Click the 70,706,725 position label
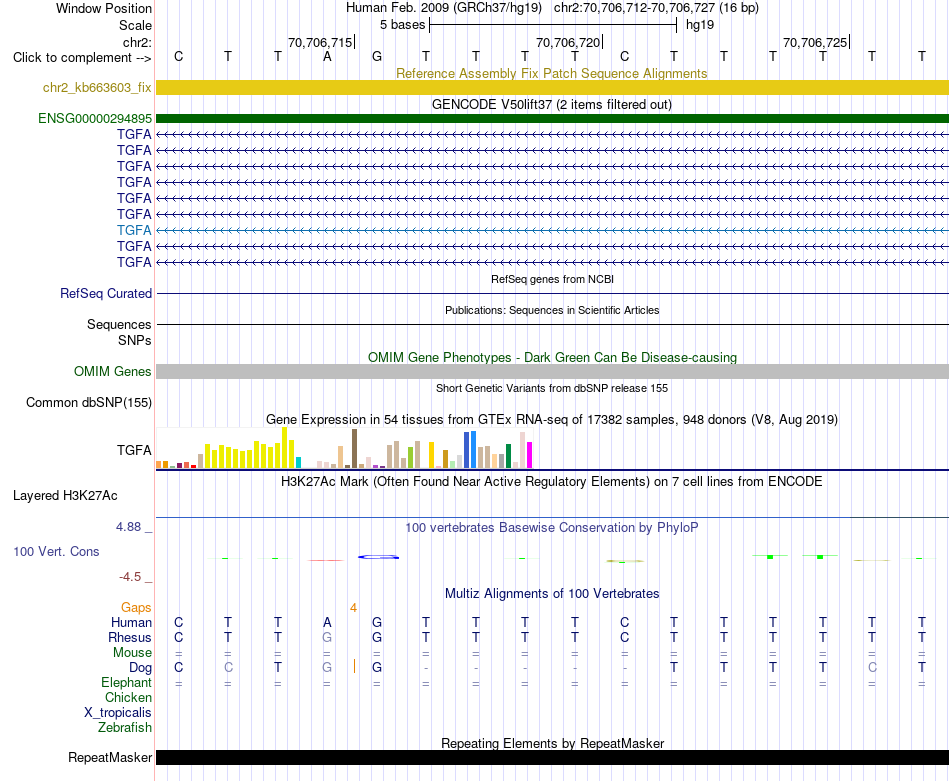This screenshot has width=950, height=781. (815, 42)
